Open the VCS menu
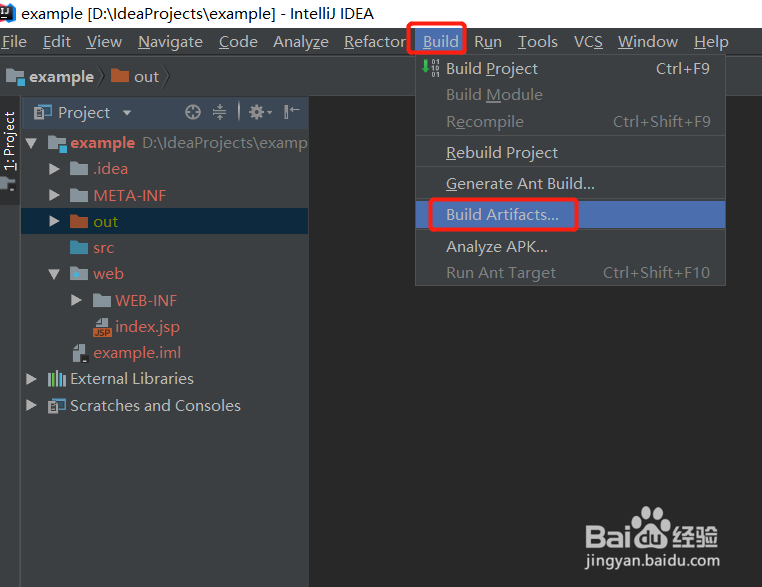The image size is (762, 587). [x=588, y=42]
